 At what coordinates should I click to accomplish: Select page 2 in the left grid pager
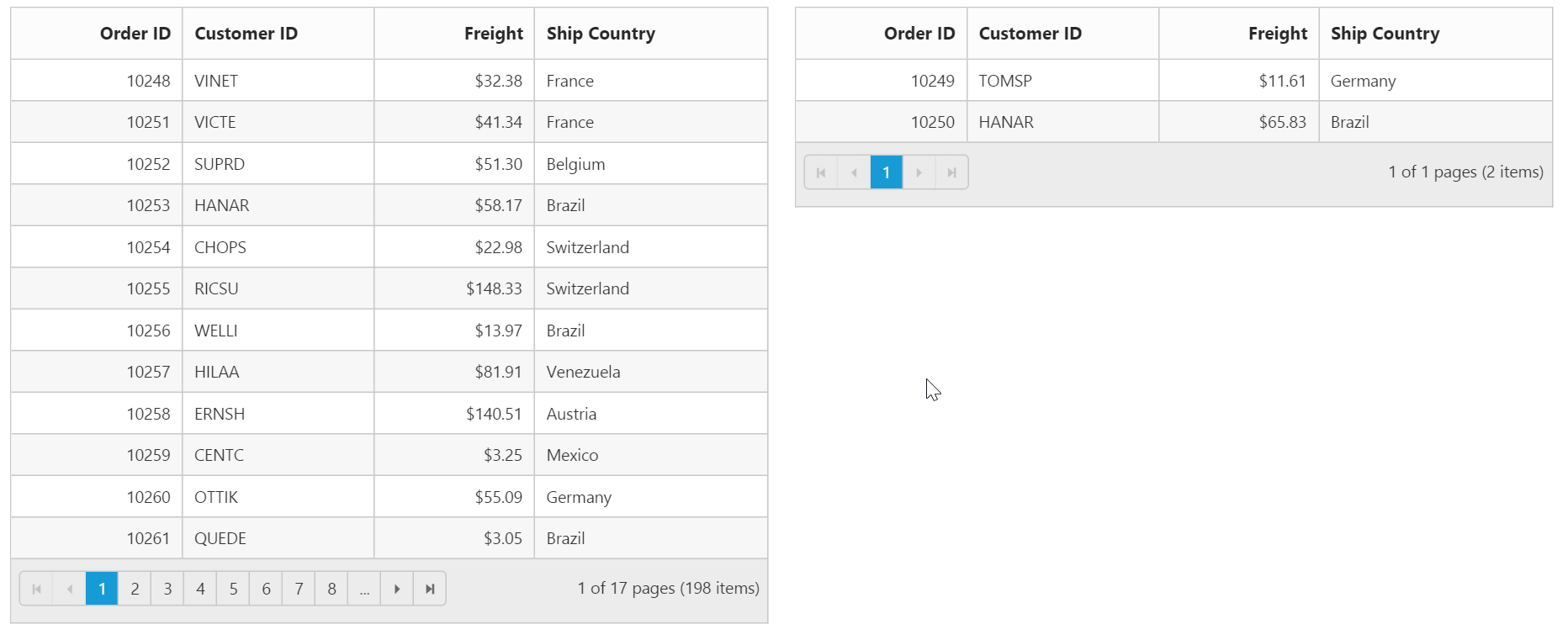coord(135,589)
